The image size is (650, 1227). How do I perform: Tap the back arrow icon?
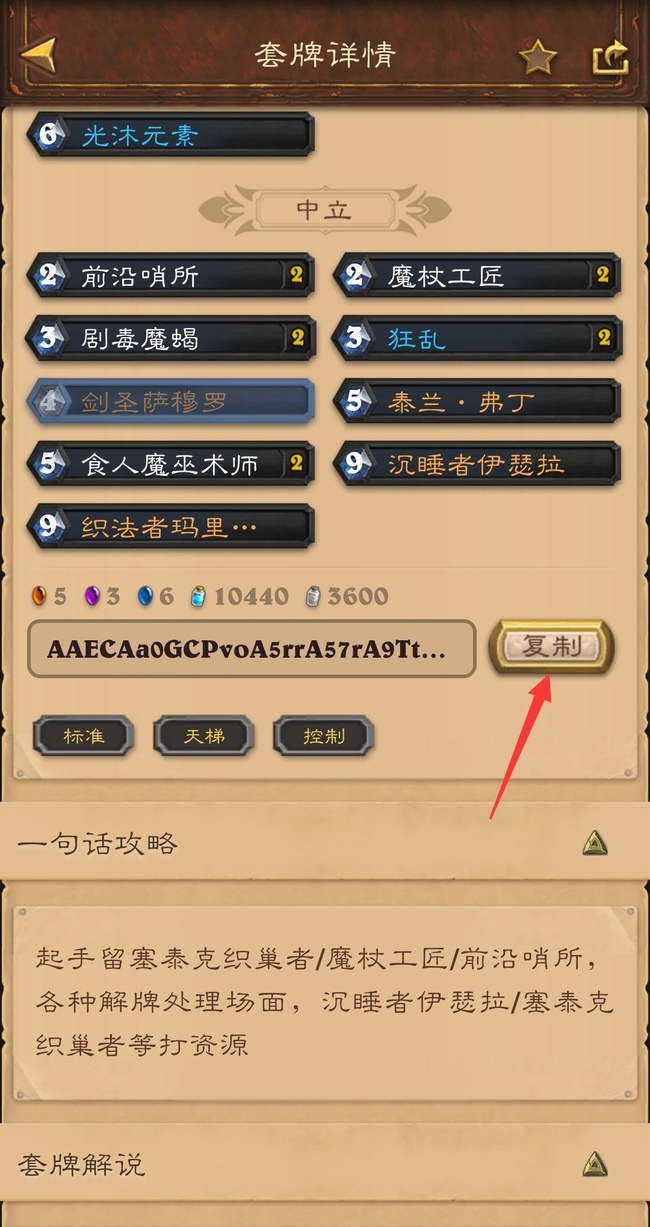(x=38, y=54)
